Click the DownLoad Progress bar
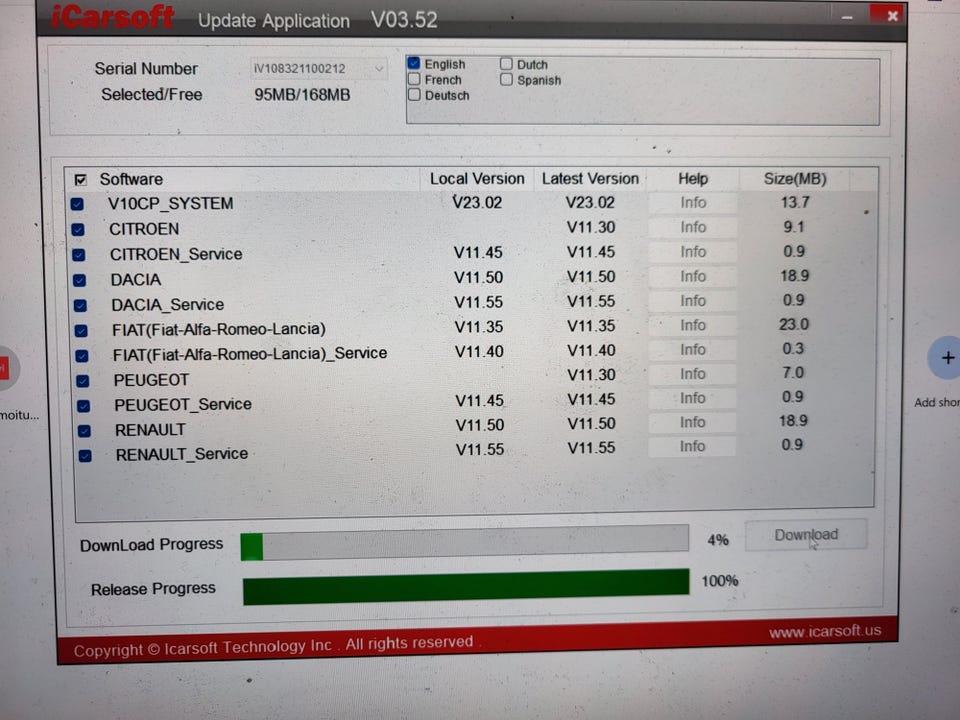The height and width of the screenshot is (720, 960). coord(465,542)
